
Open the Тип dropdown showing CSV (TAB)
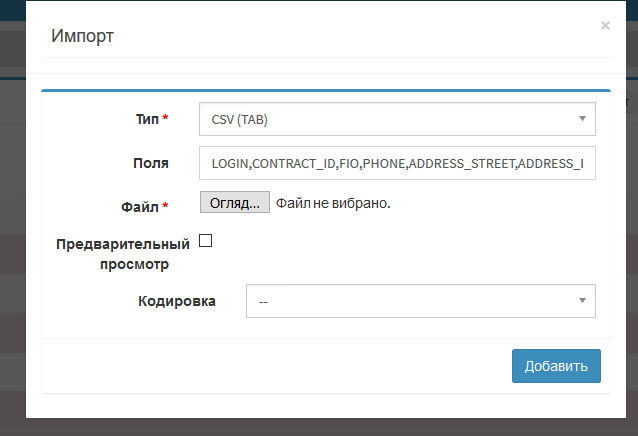click(x=397, y=119)
